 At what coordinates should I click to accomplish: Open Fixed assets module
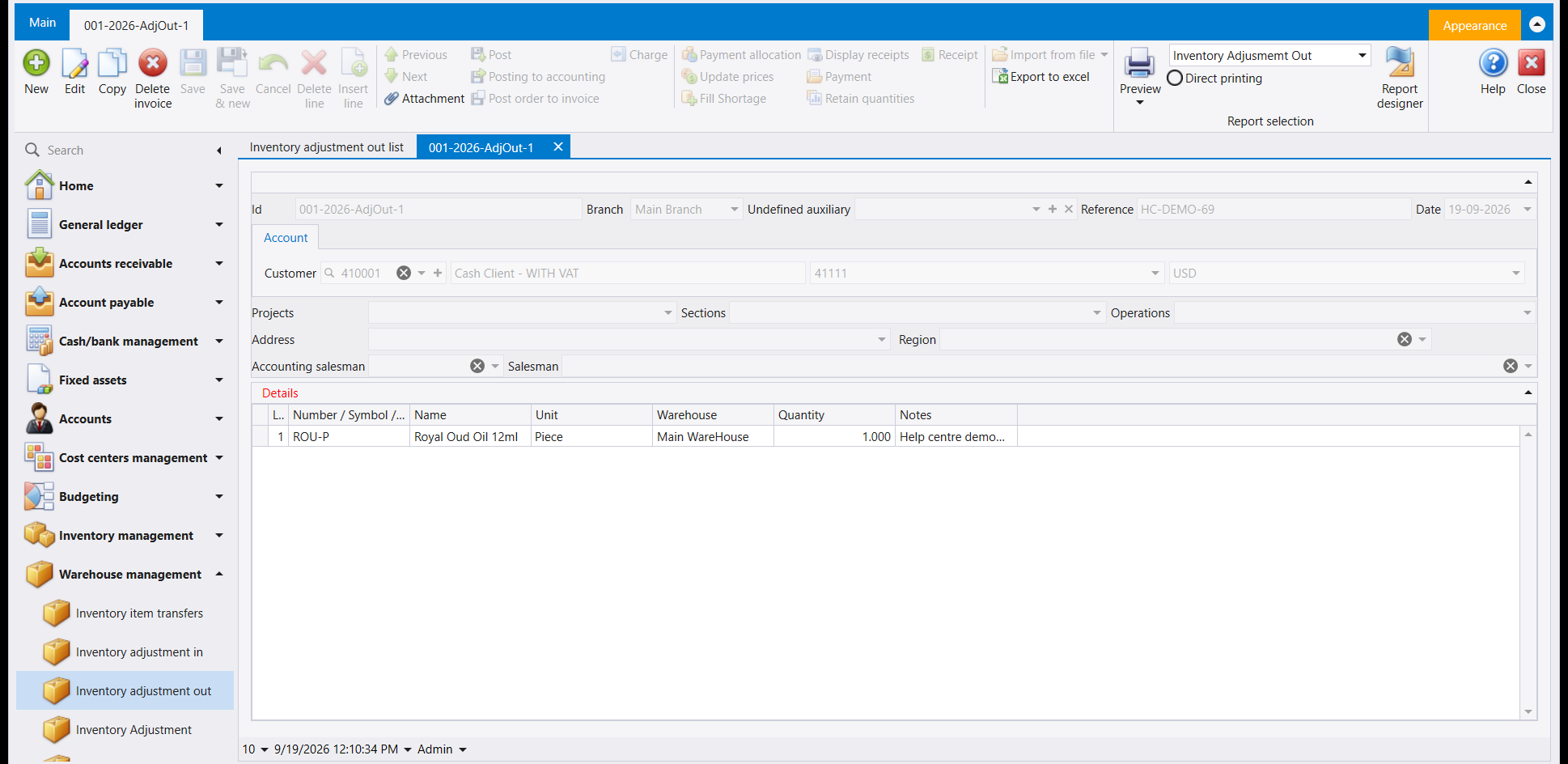[124, 380]
